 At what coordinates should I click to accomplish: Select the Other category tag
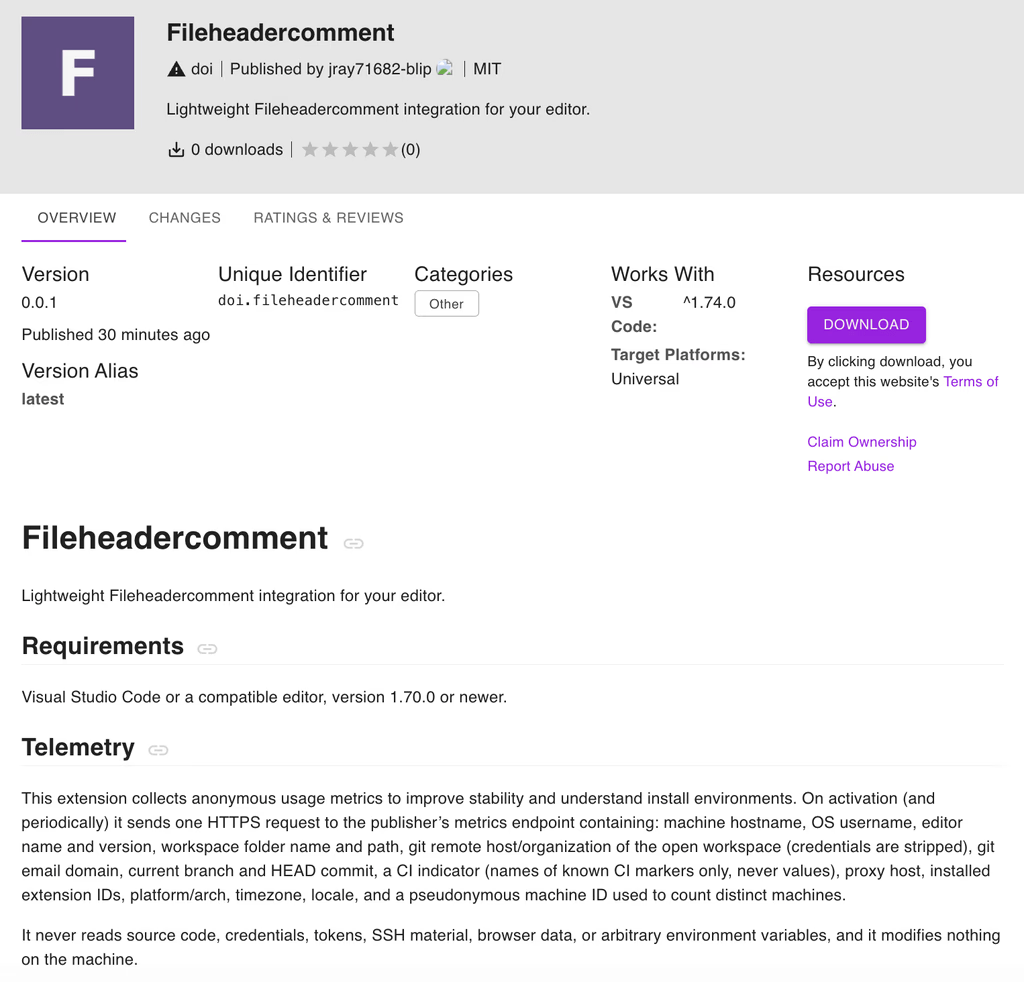(447, 304)
